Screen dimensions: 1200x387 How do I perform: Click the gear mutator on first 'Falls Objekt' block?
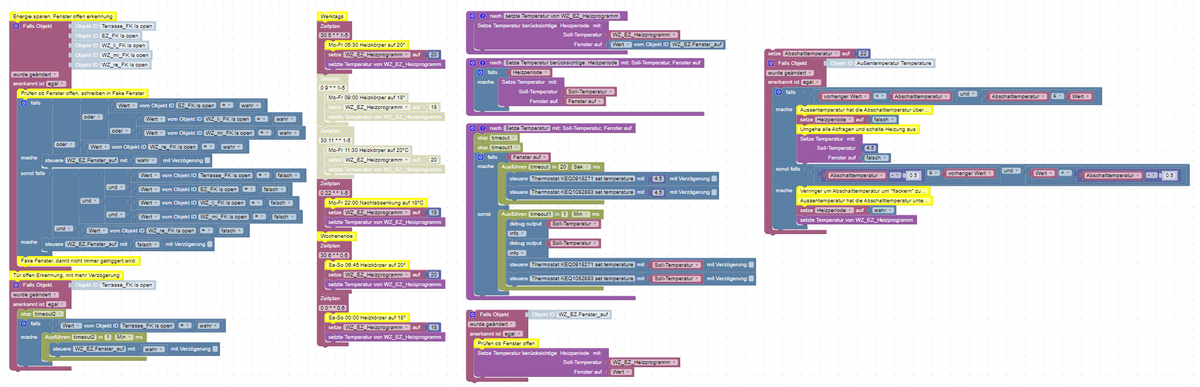(x=16, y=26)
